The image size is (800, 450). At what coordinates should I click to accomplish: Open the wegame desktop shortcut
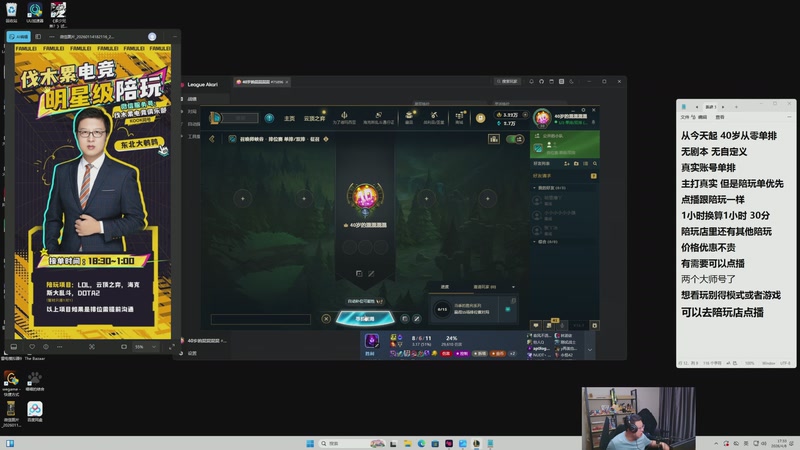11,383
